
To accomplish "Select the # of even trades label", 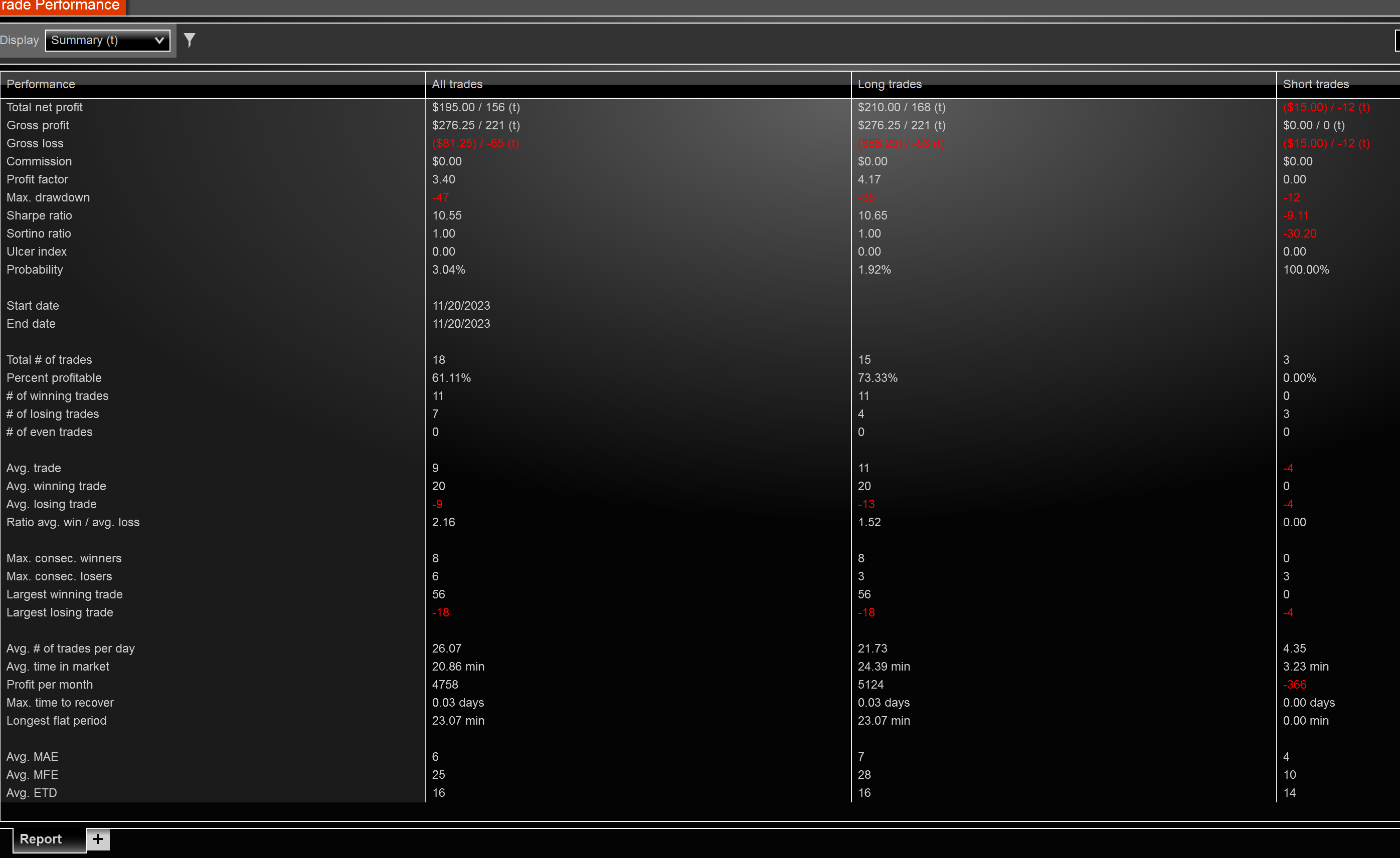I will pyautogui.click(x=50, y=433).
